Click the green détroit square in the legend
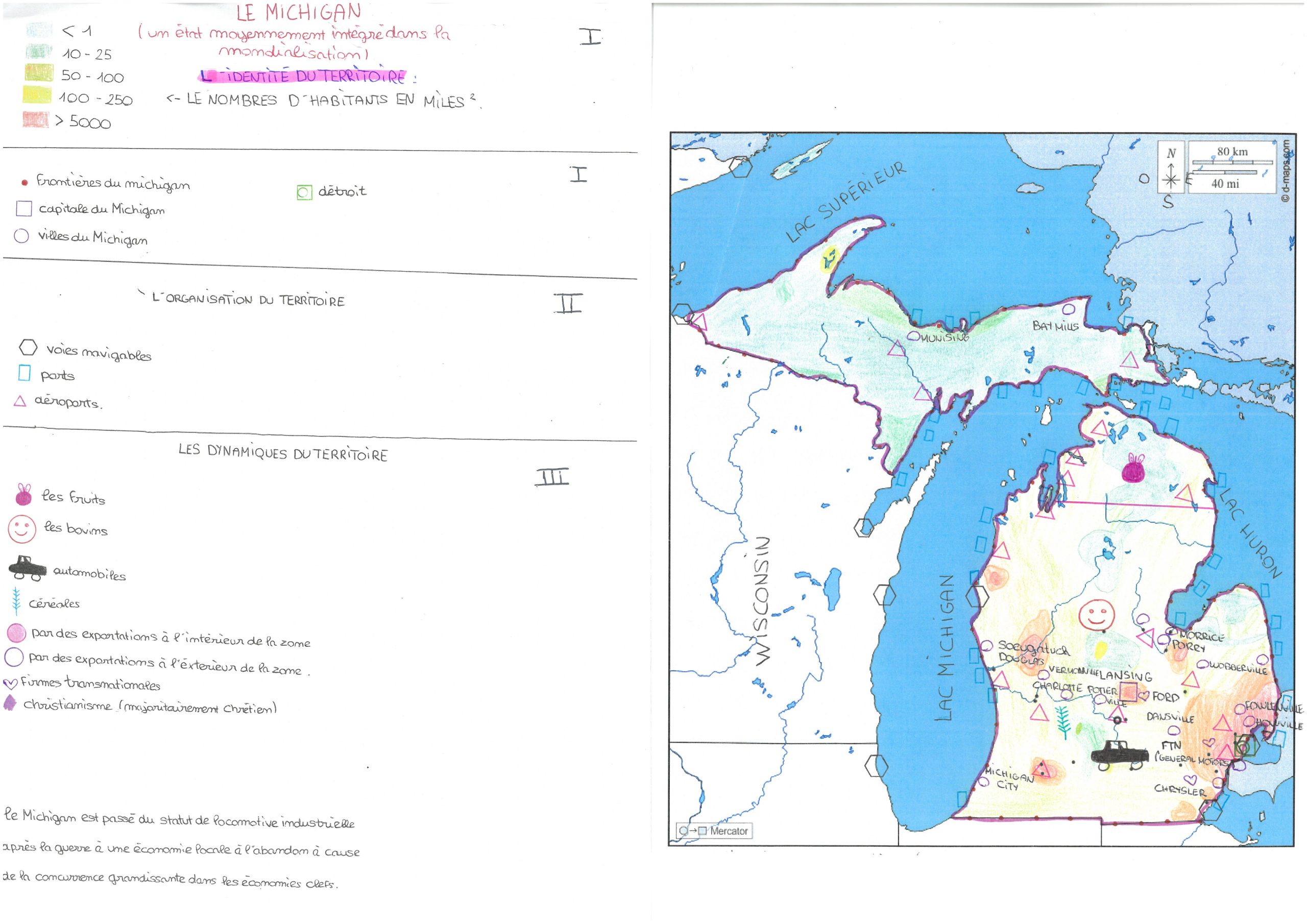The width and height of the screenshot is (1307, 924). pyautogui.click(x=305, y=192)
